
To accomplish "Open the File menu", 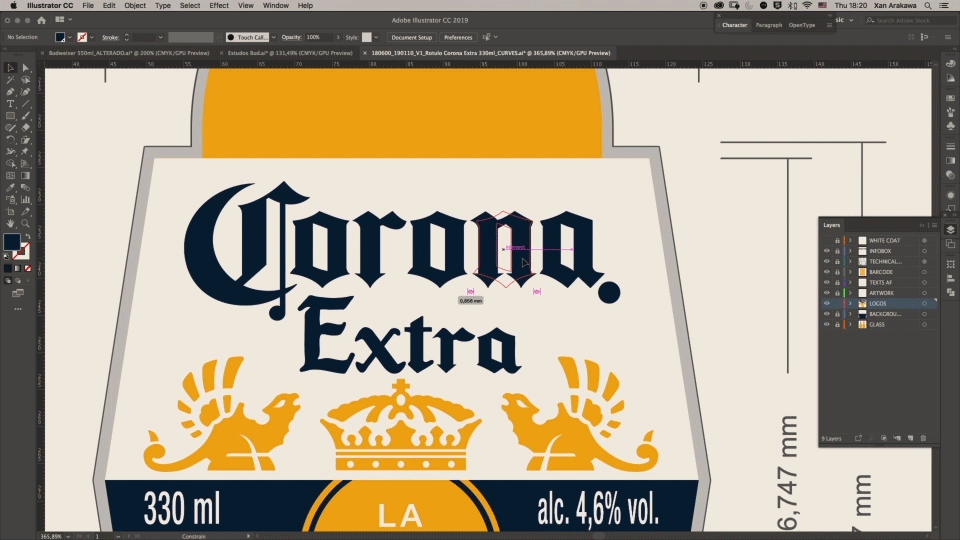I will click(x=88, y=6).
